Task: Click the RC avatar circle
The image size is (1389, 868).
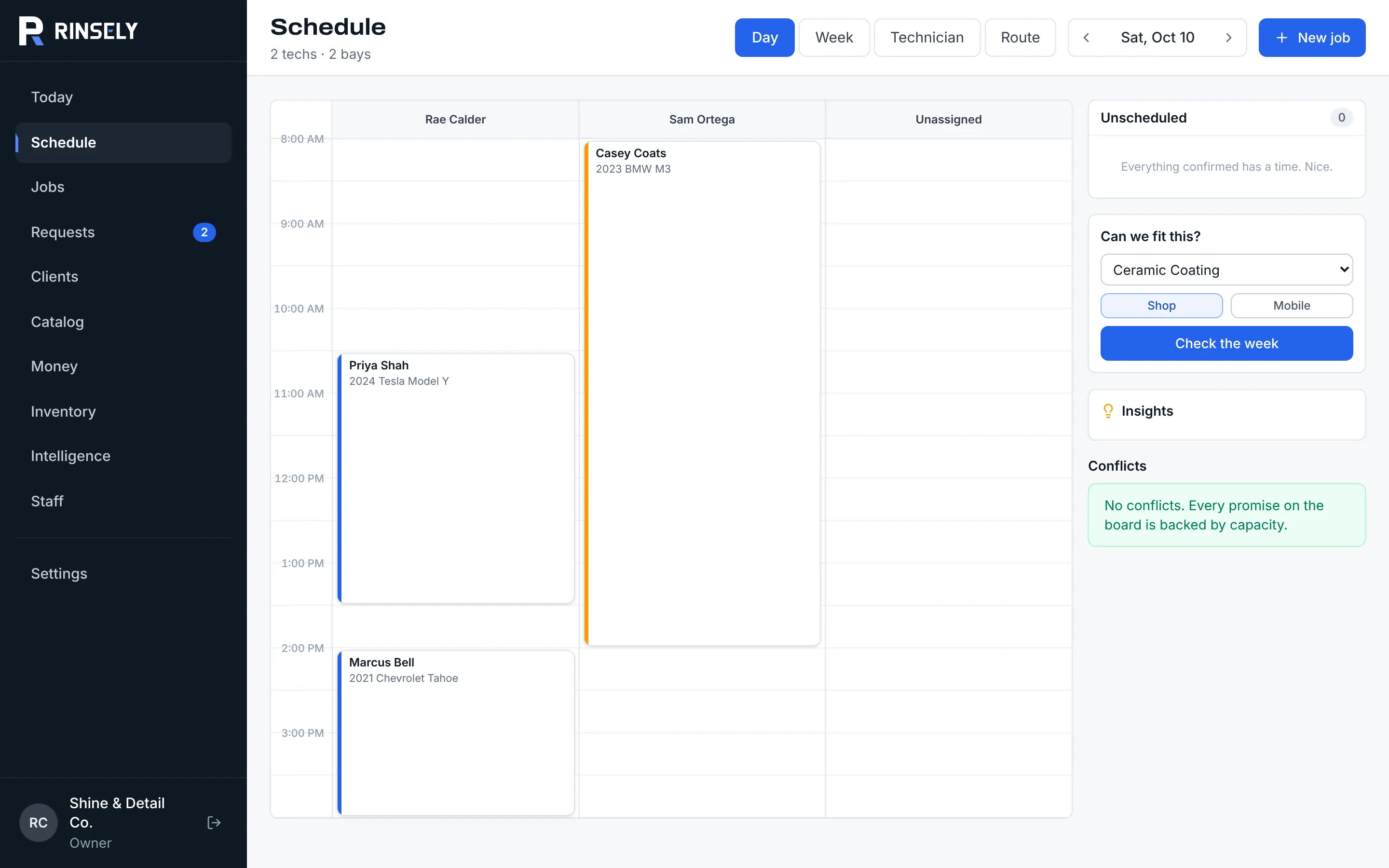Action: pos(39,822)
